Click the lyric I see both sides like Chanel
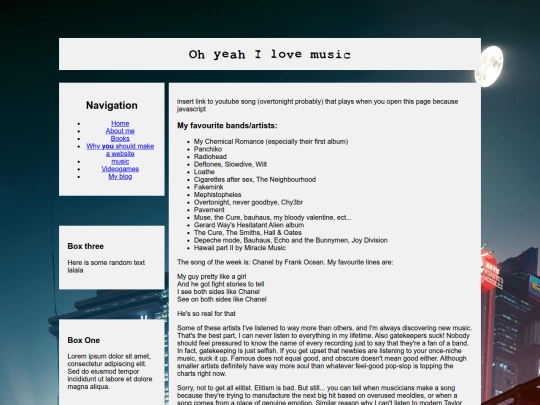This screenshot has height=405, width=540. click(x=218, y=292)
